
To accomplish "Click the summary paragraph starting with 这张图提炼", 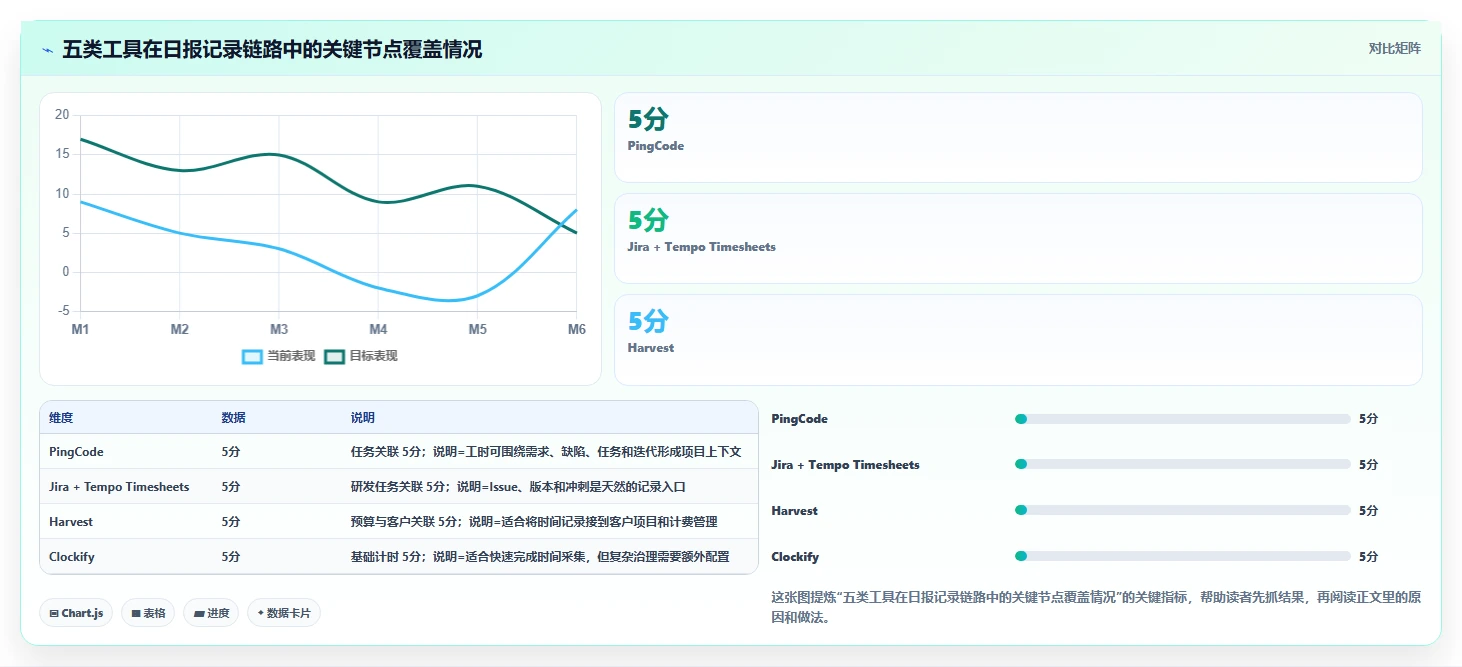I will click(1096, 607).
